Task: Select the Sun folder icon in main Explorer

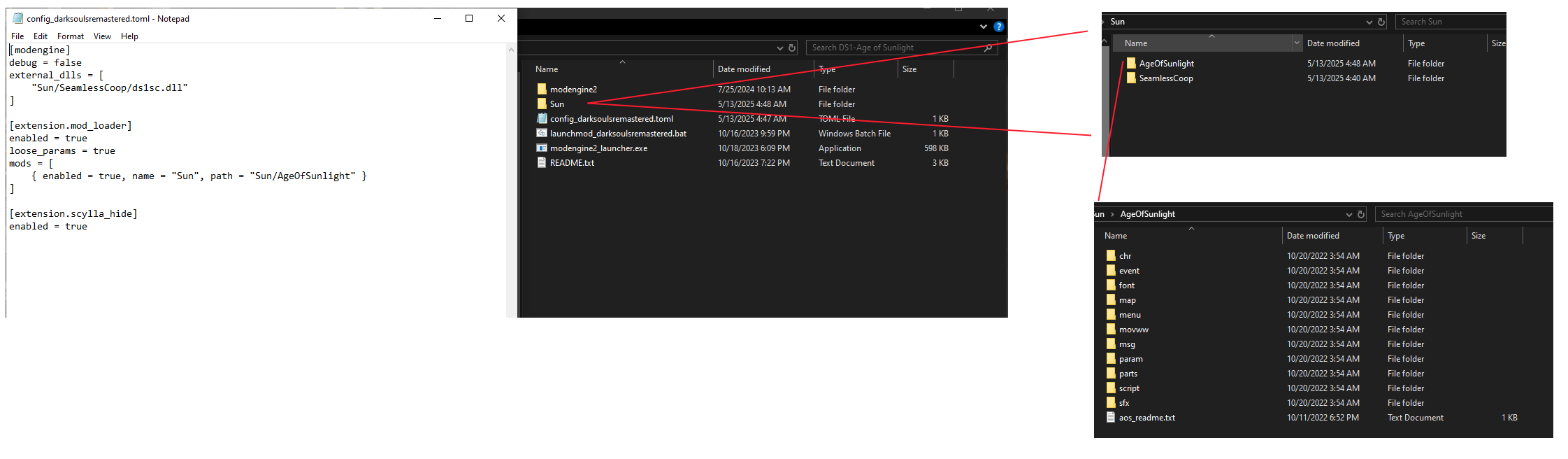Action: (542, 104)
